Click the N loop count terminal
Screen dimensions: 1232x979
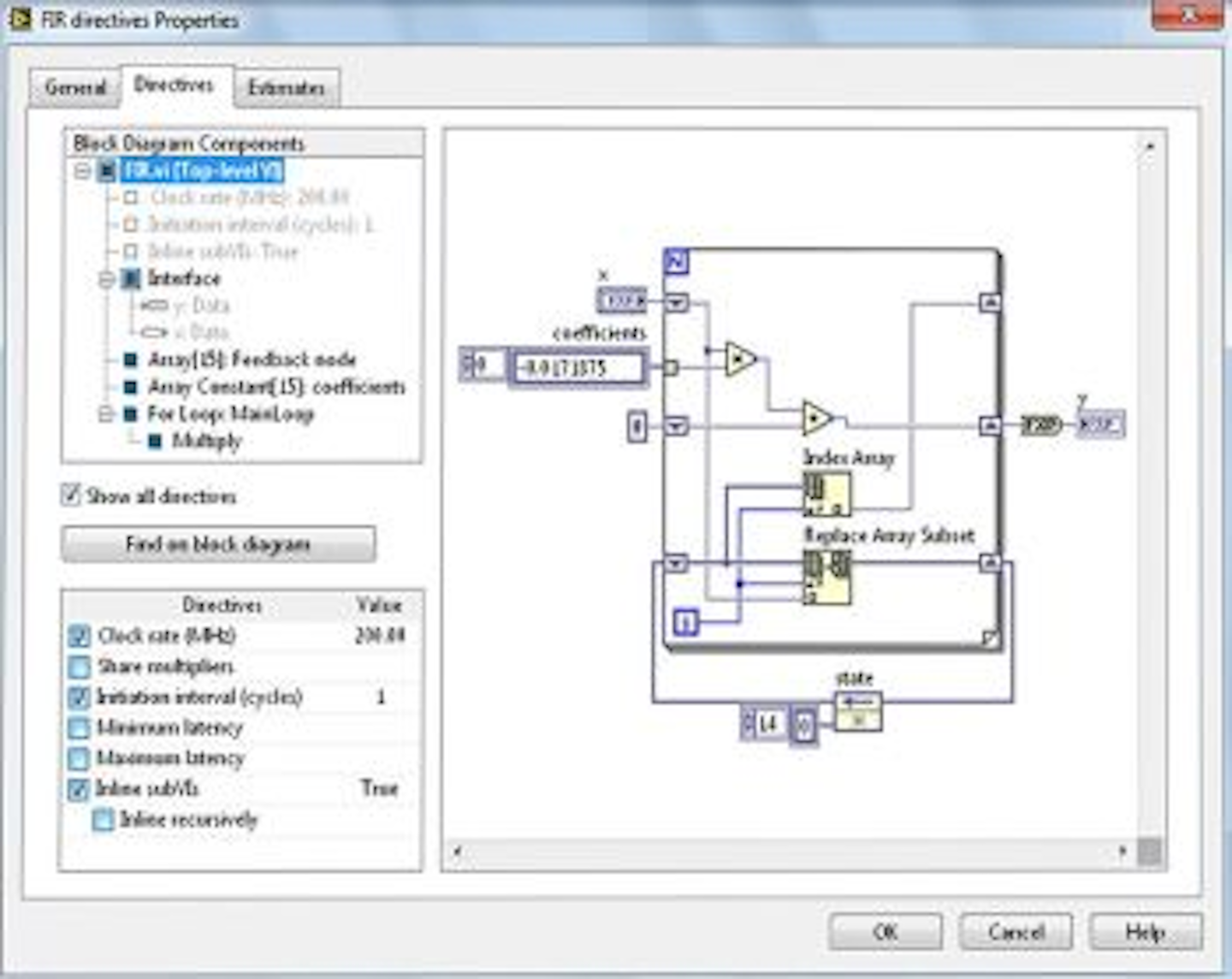[676, 261]
